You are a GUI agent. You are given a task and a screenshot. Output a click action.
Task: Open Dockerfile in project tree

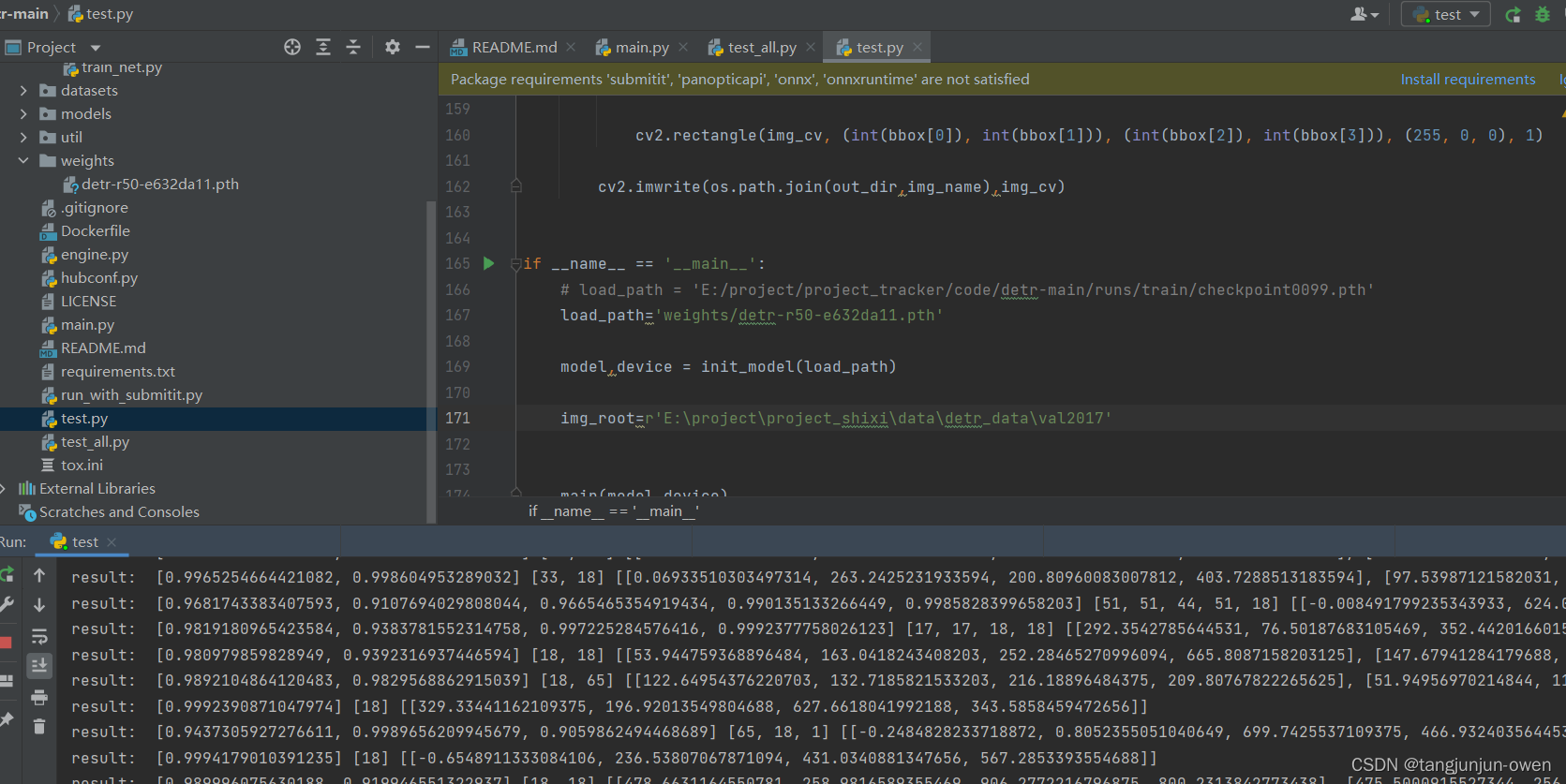pyautogui.click(x=85, y=231)
